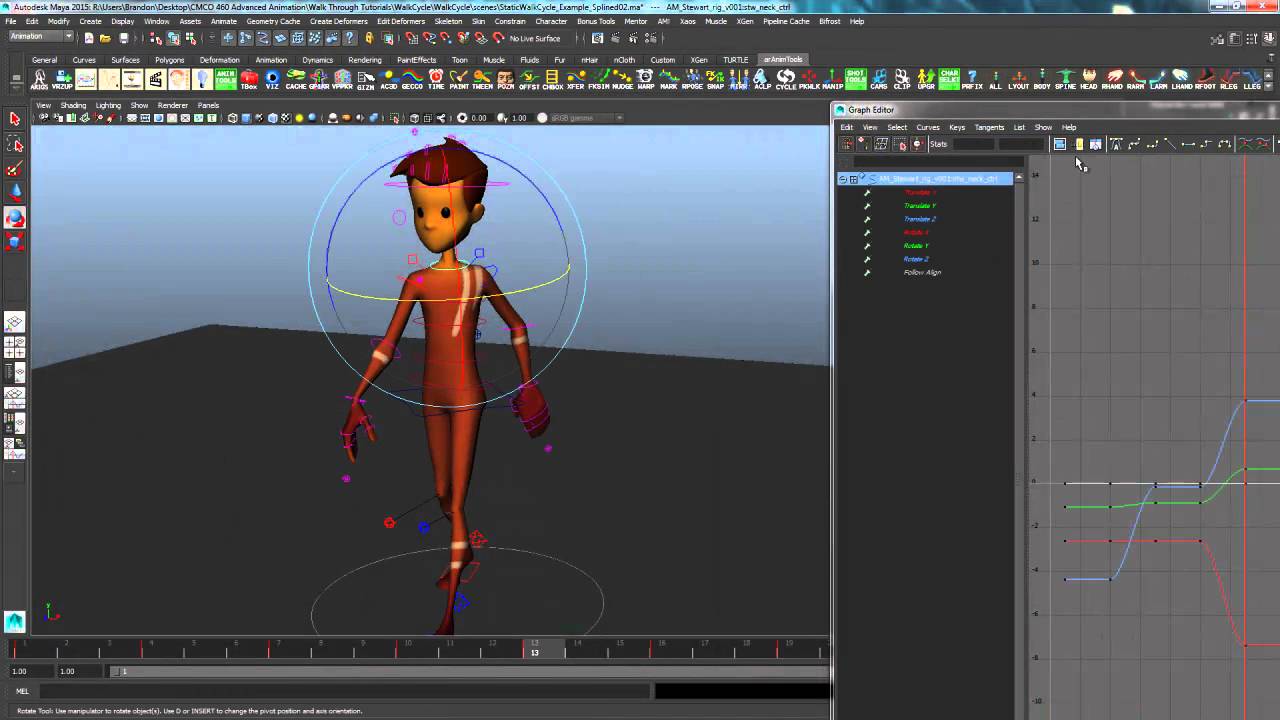Toggle Follow Align channel pin
Screen dimensions: 1280x720
(867, 273)
